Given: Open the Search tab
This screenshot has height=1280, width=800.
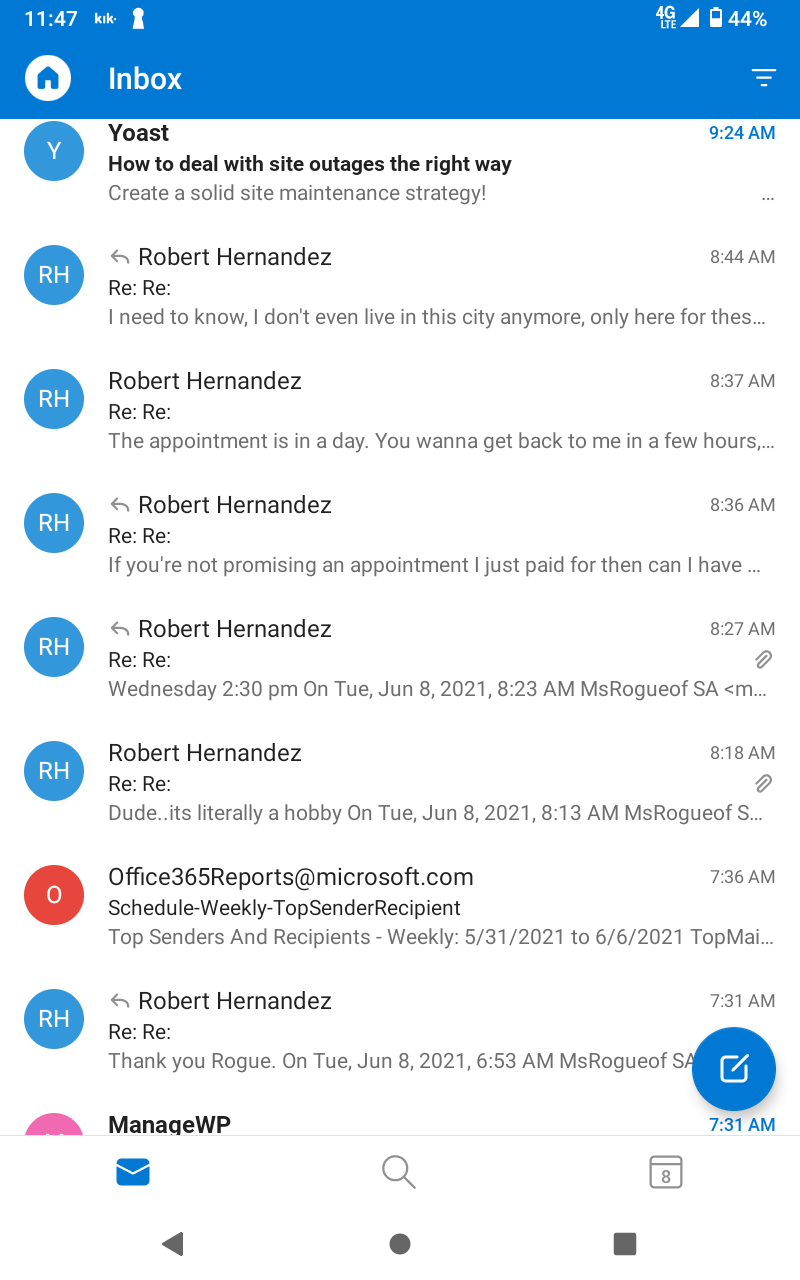Looking at the screenshot, I should pyautogui.click(x=399, y=1171).
